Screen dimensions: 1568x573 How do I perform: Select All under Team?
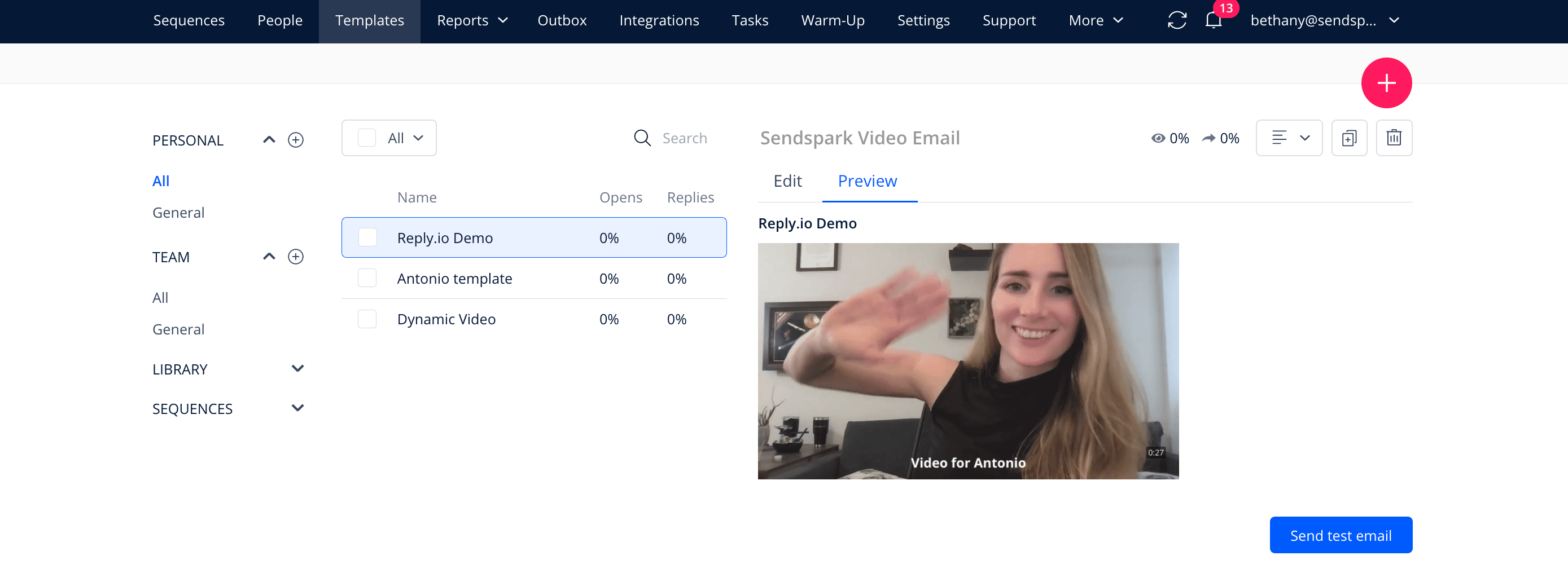pos(160,297)
